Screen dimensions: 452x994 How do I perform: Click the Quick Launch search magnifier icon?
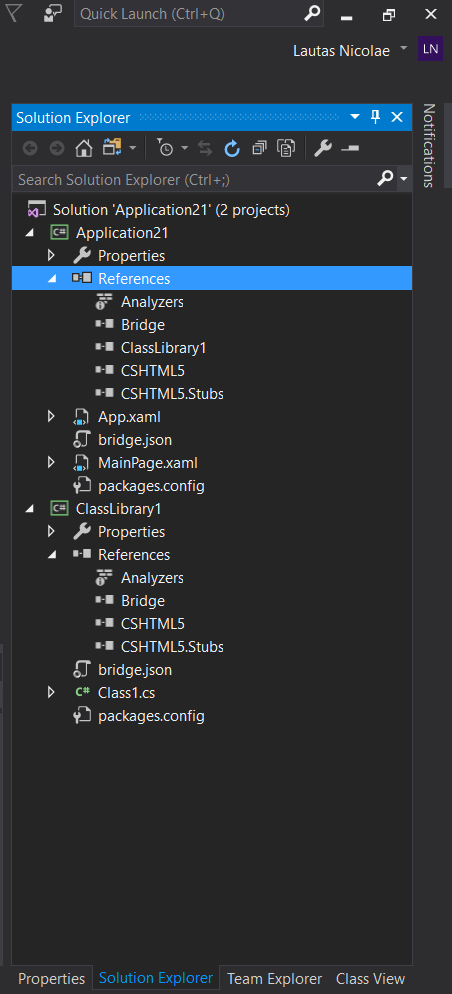point(312,13)
